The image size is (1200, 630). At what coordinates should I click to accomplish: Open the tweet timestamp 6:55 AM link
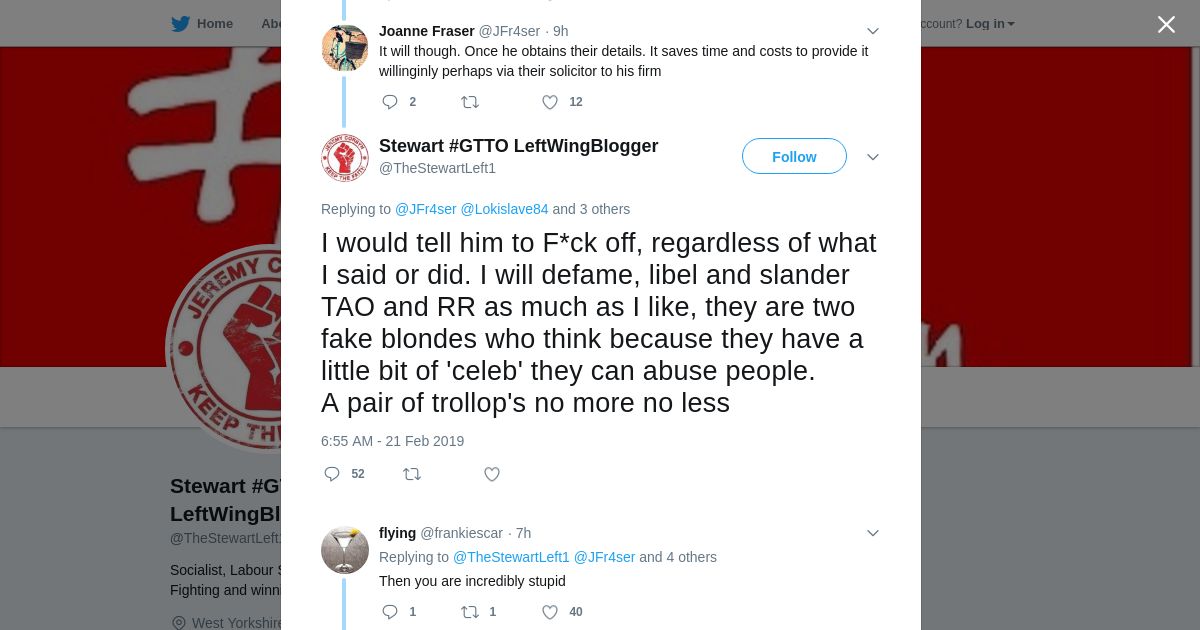pos(392,441)
